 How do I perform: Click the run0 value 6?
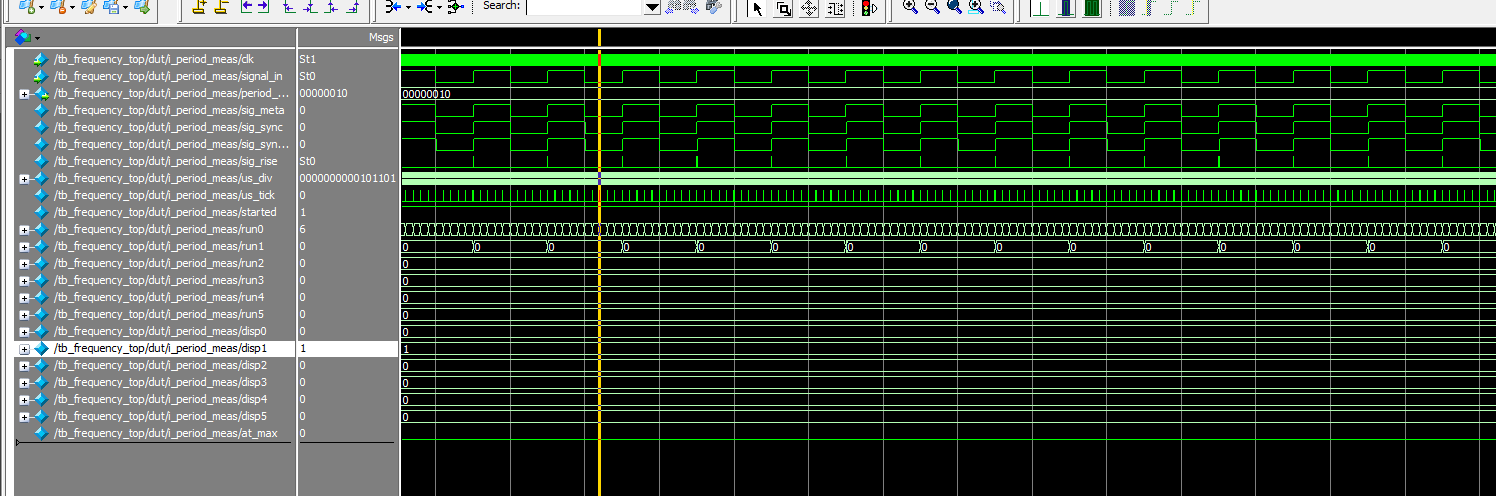(302, 230)
